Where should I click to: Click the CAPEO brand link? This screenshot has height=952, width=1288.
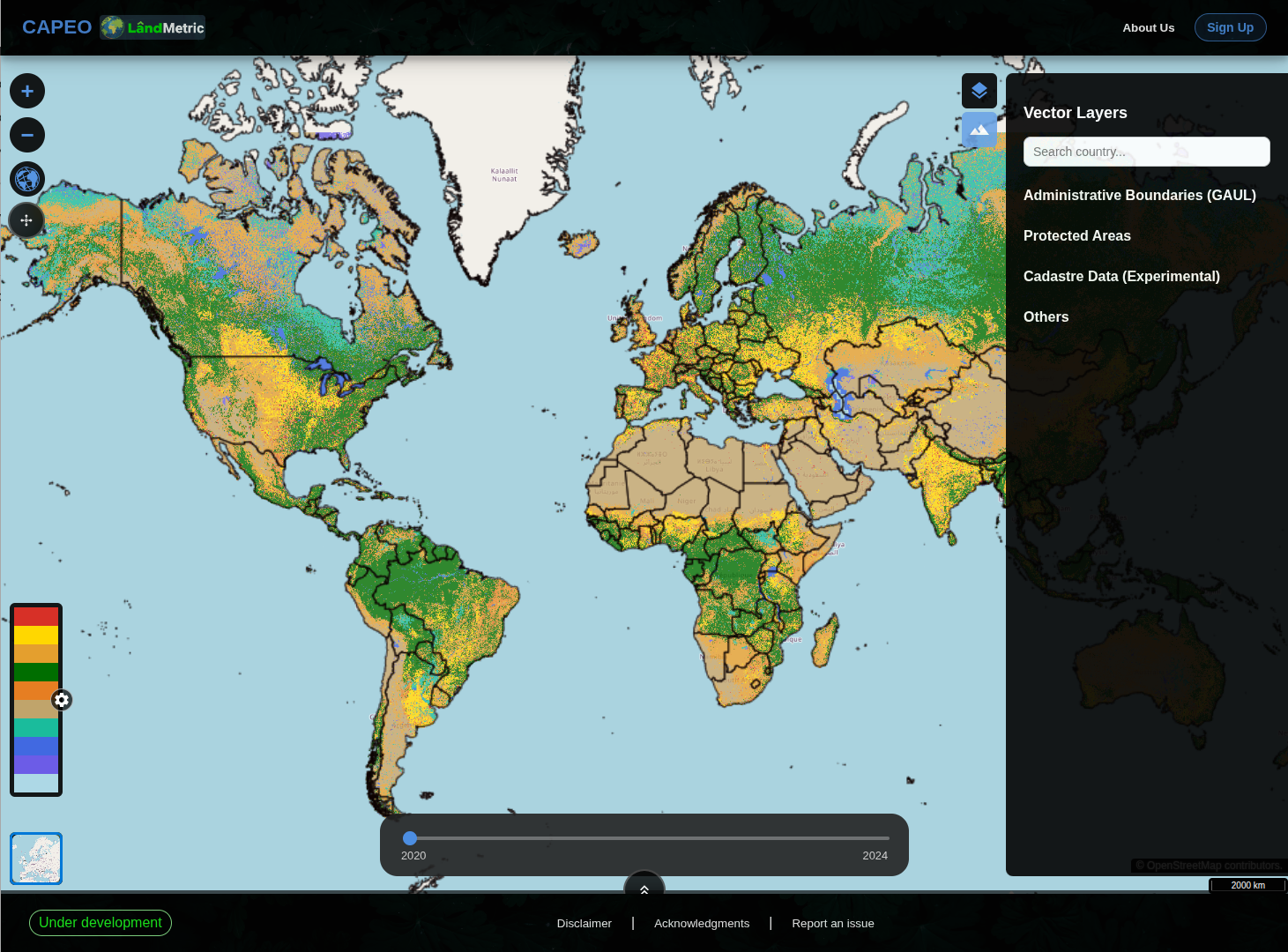[56, 27]
